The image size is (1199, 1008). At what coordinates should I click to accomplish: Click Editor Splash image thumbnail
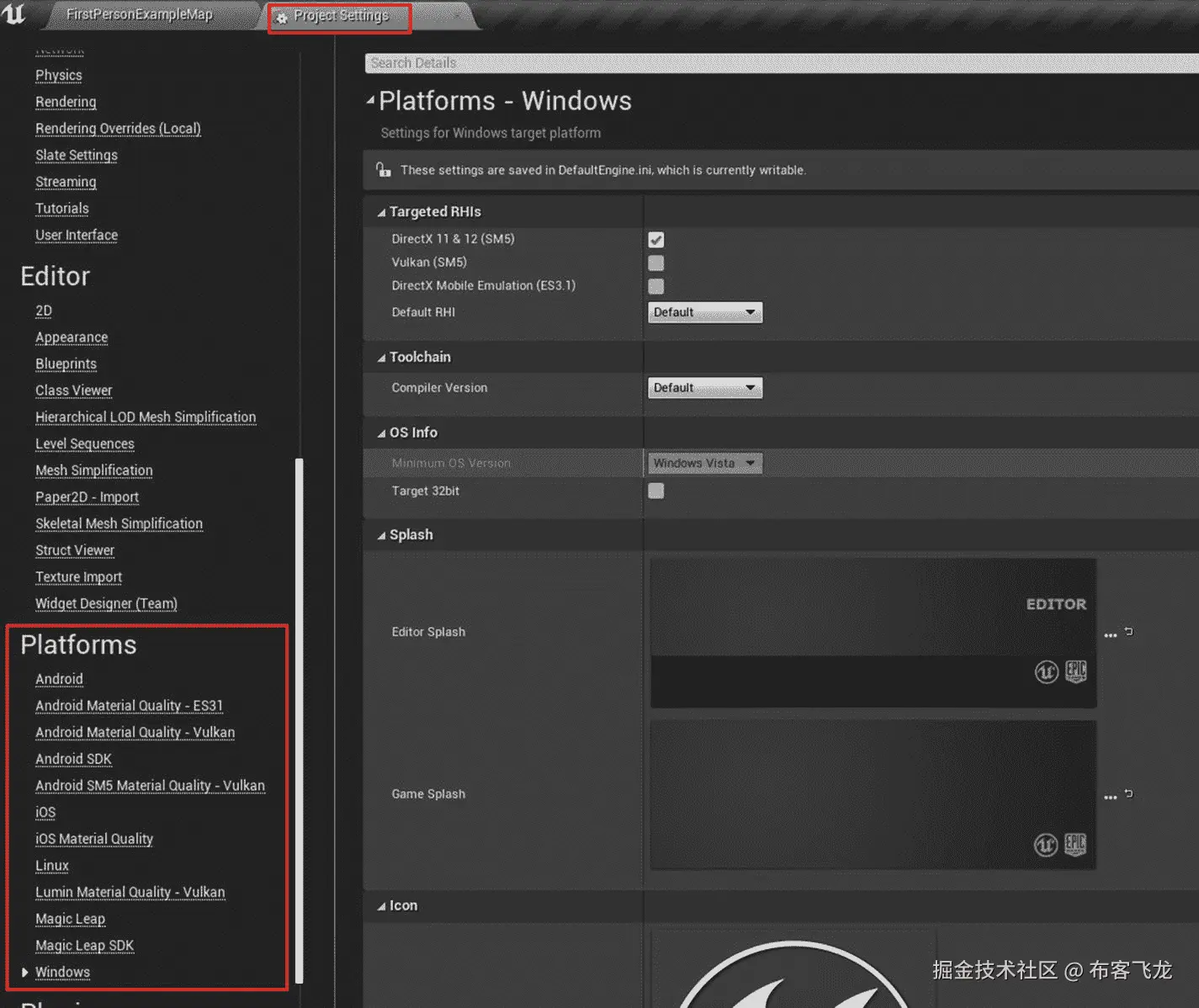[873, 634]
